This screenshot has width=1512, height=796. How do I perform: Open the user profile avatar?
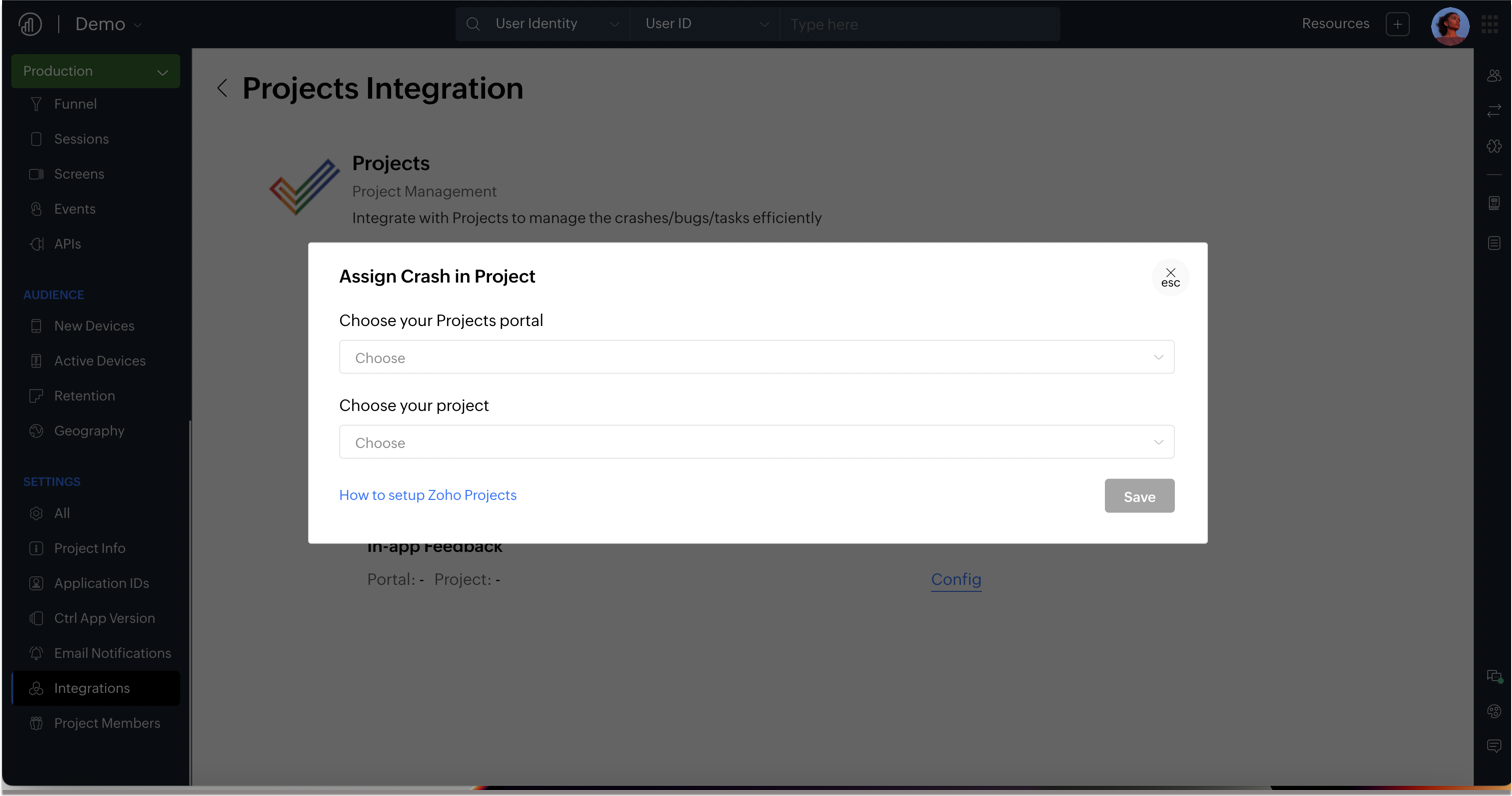click(x=1450, y=25)
